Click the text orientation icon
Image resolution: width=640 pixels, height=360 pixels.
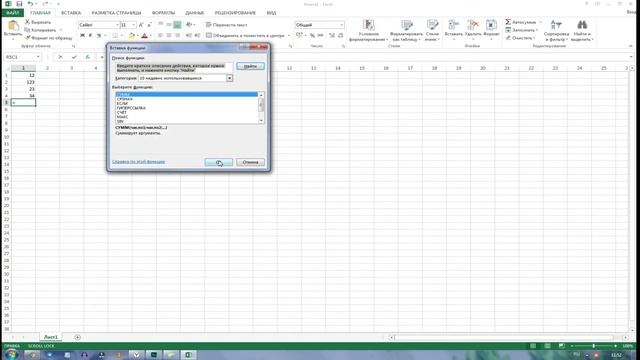click(189, 25)
